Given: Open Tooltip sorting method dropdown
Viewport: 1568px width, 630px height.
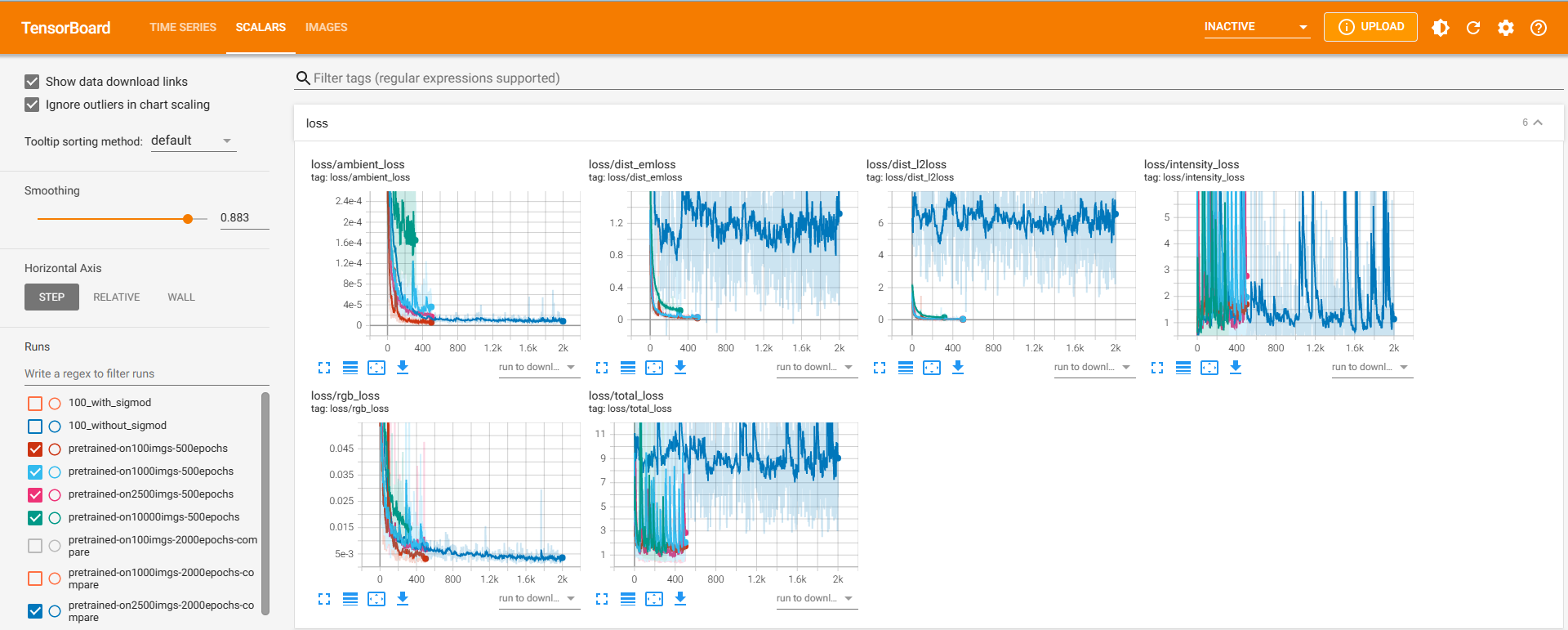Looking at the screenshot, I should [x=193, y=141].
